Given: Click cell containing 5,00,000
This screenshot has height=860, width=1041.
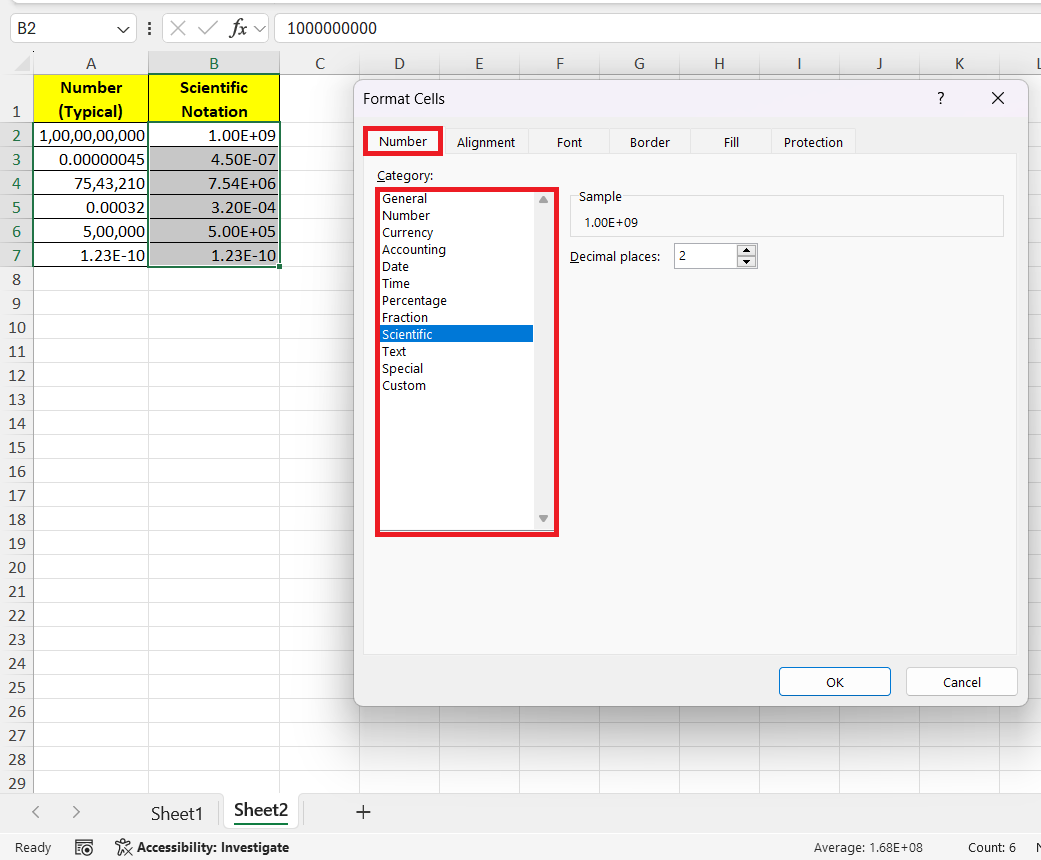Looking at the screenshot, I should click(91, 231).
